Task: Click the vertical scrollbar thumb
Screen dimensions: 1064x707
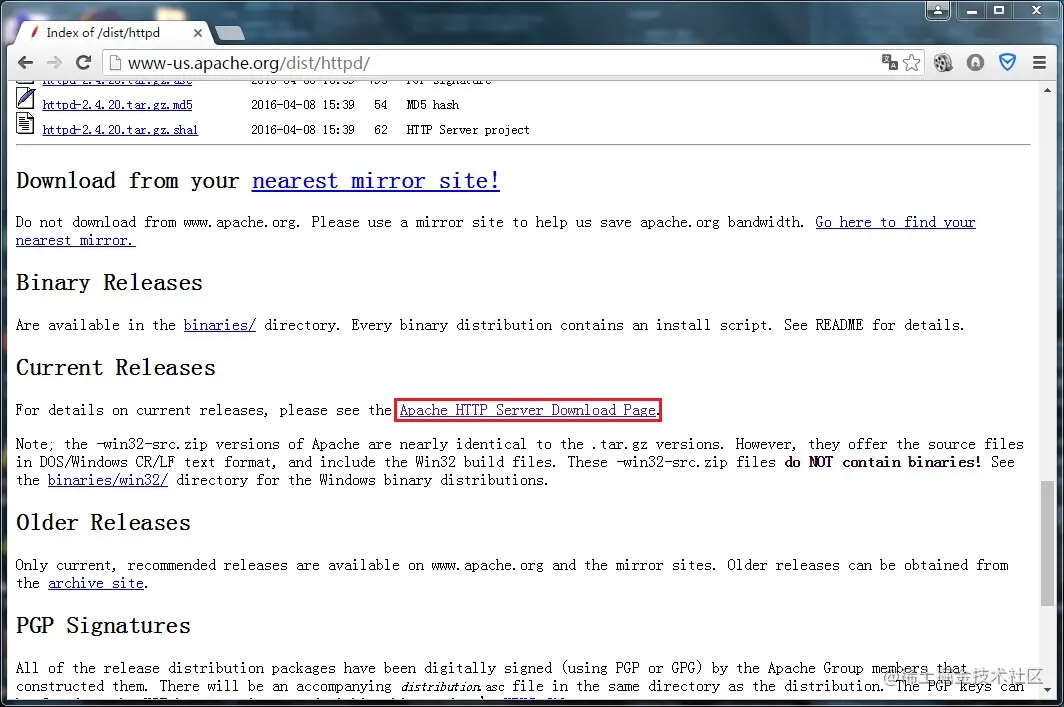Action: 1048,543
